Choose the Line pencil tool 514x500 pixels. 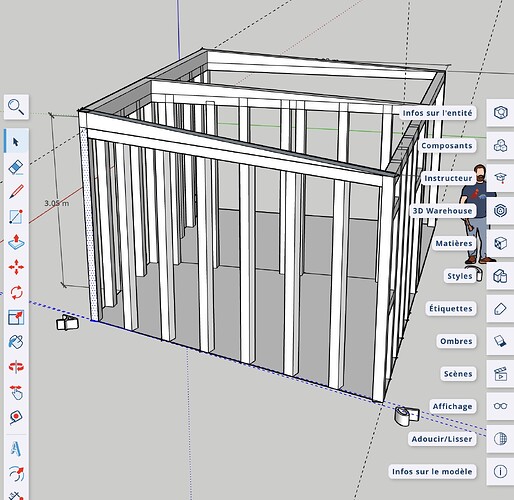[x=16, y=192]
